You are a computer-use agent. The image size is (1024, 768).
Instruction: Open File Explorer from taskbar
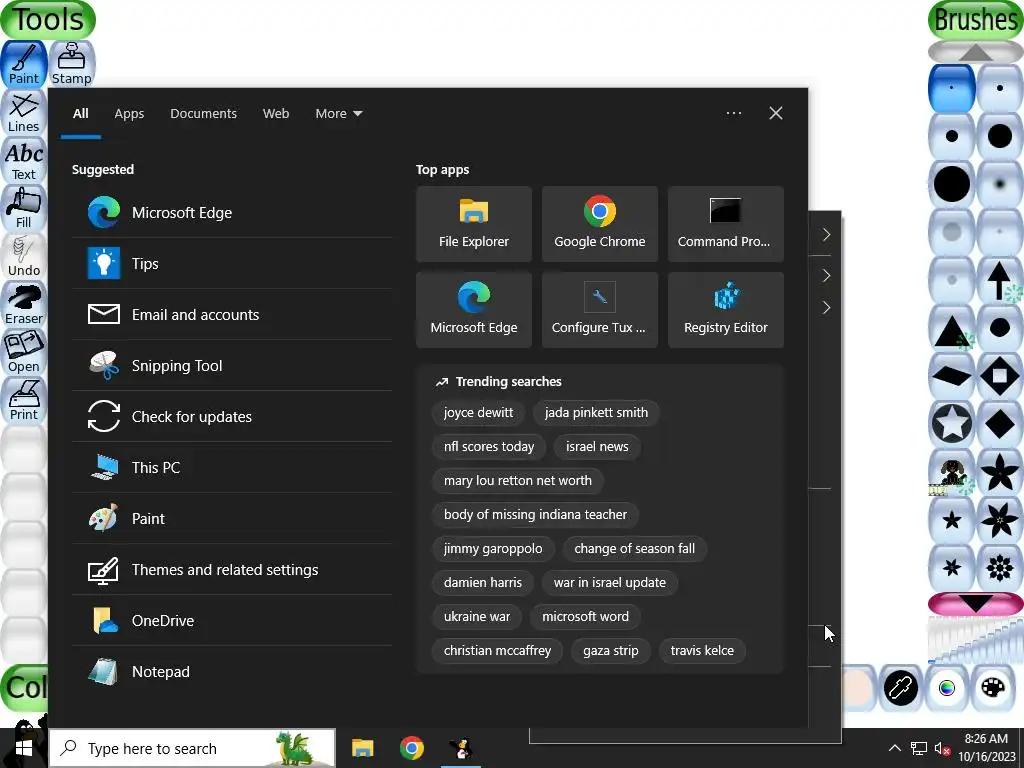pos(362,748)
